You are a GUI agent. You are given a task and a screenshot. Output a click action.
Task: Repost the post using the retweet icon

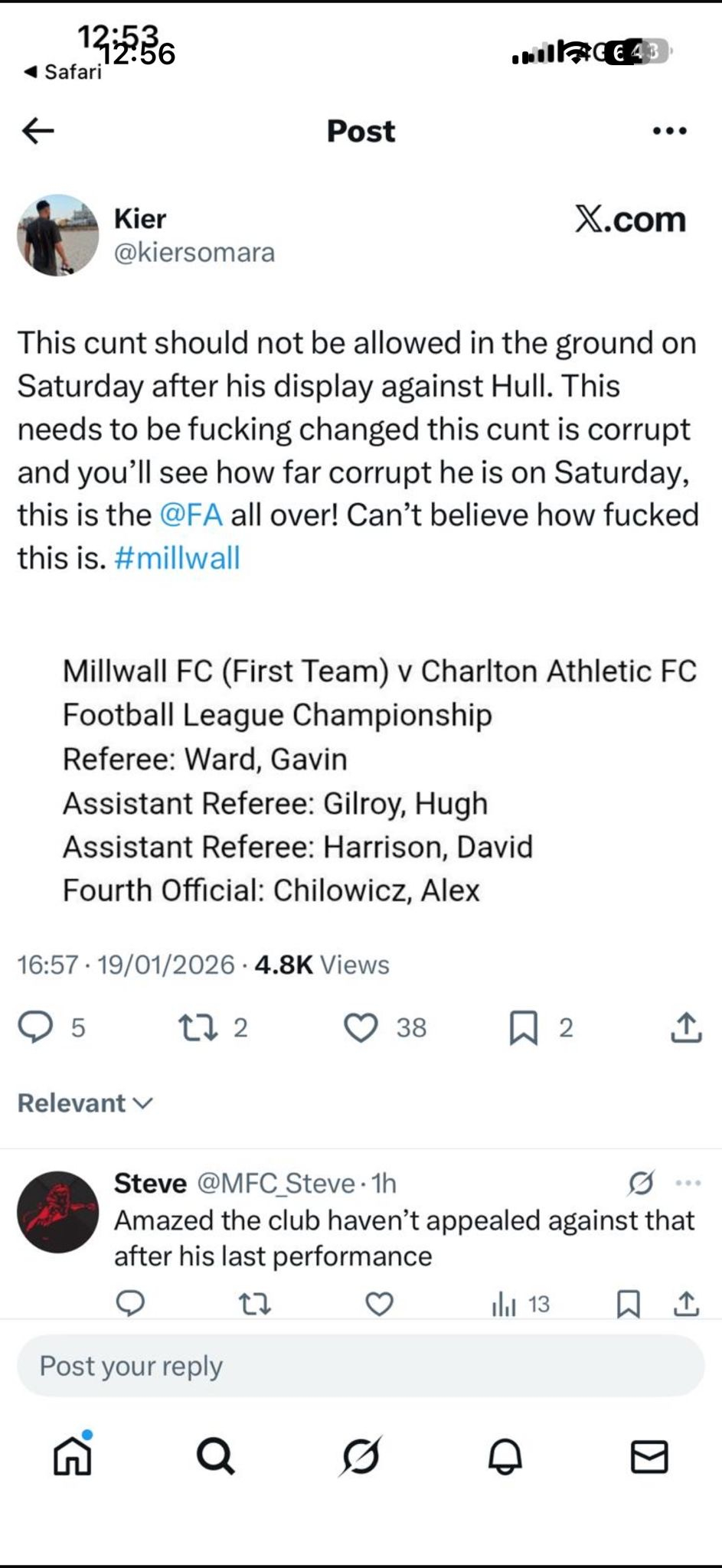(198, 1027)
